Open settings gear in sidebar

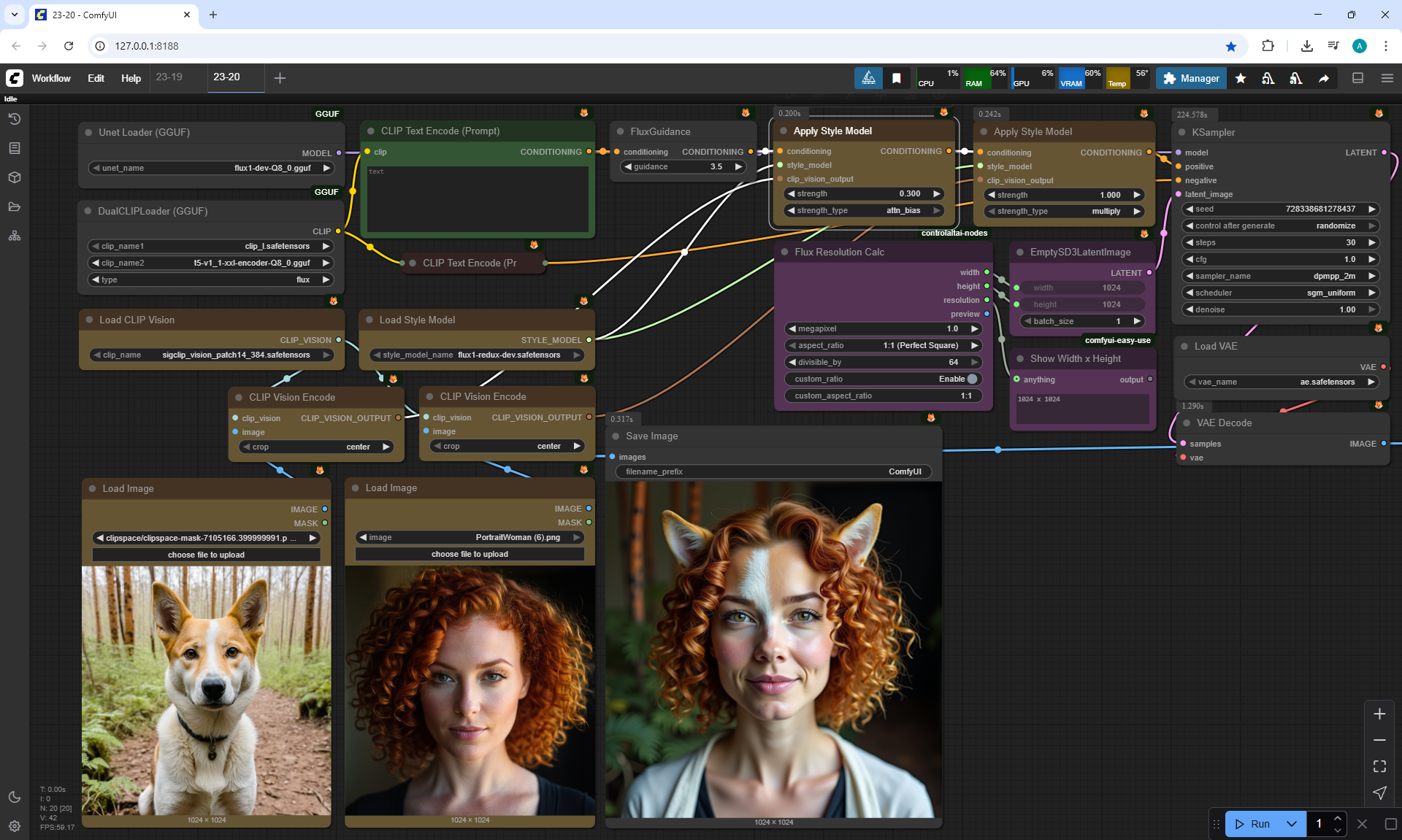click(x=15, y=826)
